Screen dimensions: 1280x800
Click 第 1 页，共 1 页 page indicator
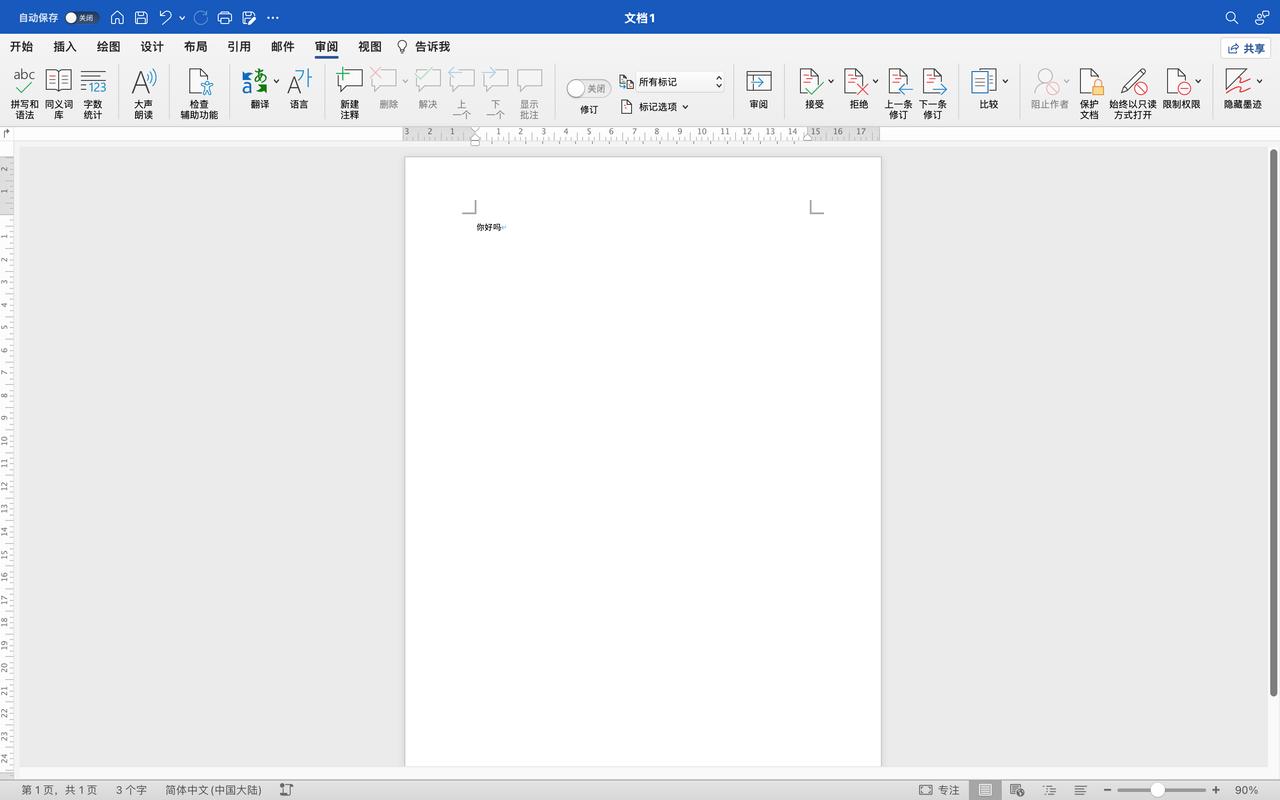pyautogui.click(x=60, y=790)
